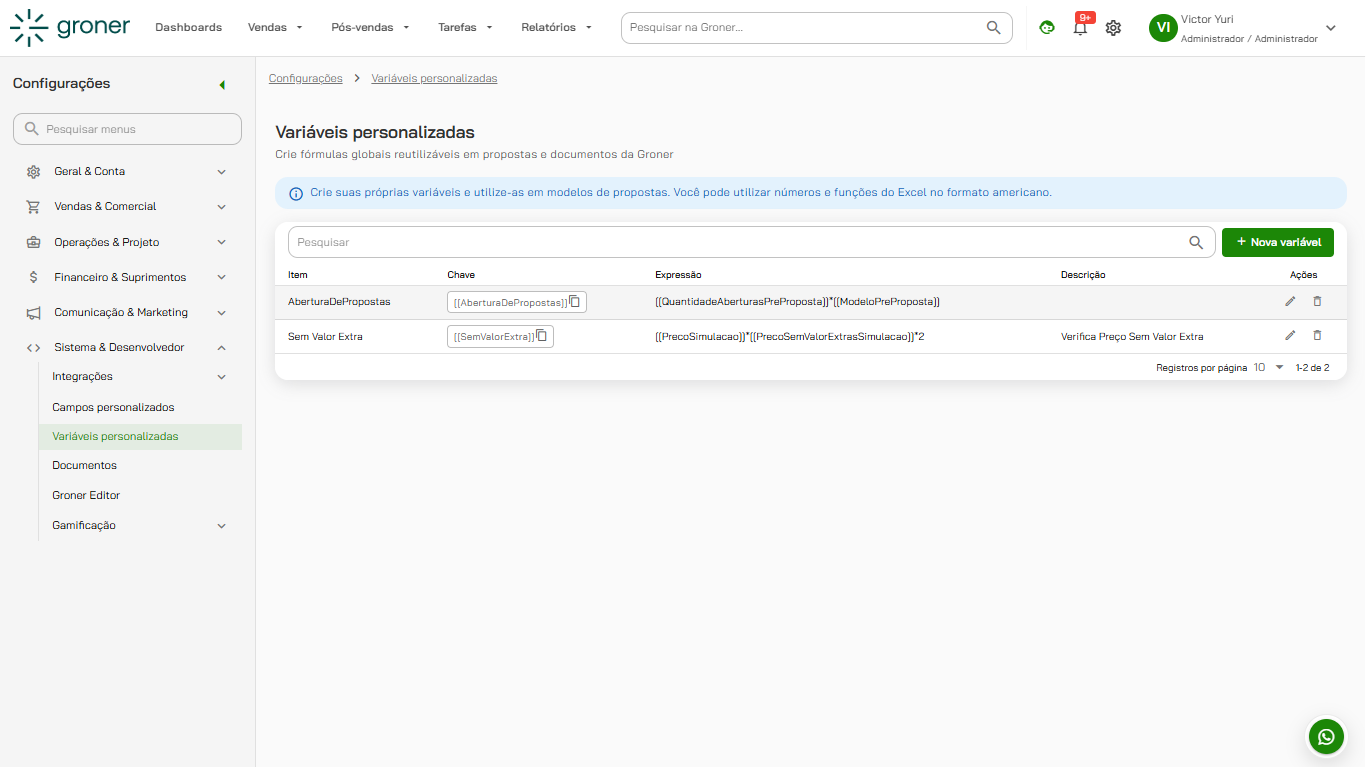
Task: Click the Nova variável button
Action: click(1278, 242)
